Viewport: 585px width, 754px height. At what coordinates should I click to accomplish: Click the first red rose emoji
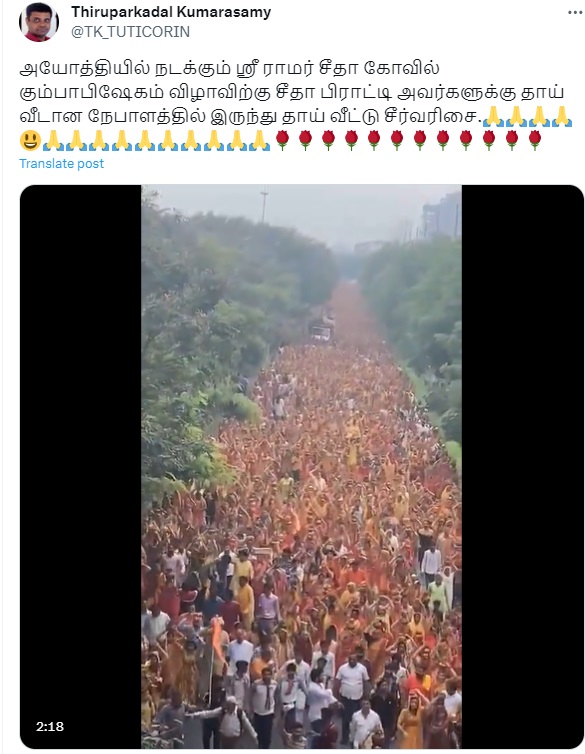[282, 140]
